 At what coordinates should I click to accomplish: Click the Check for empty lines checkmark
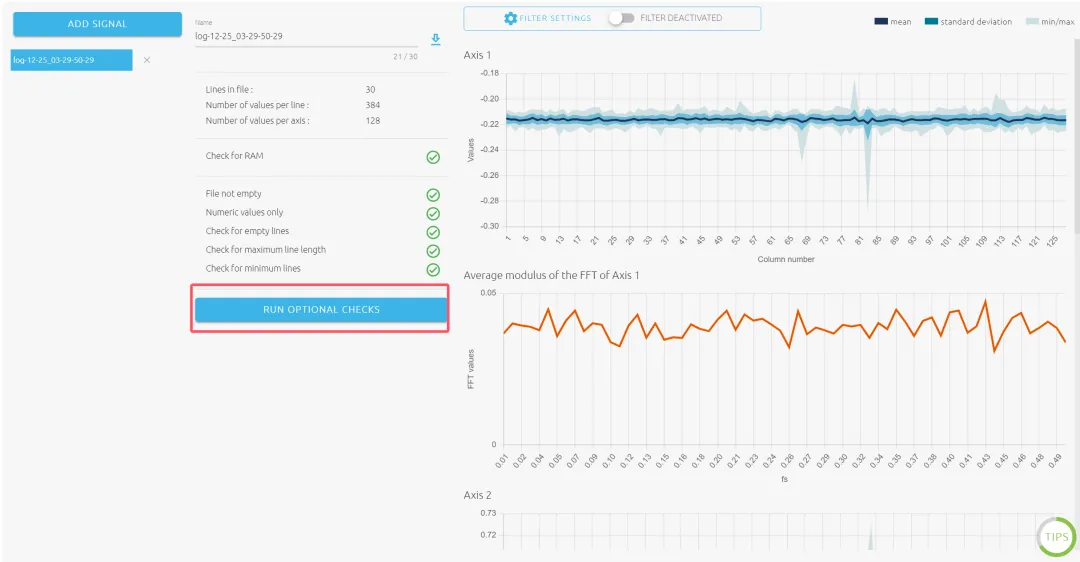(433, 232)
